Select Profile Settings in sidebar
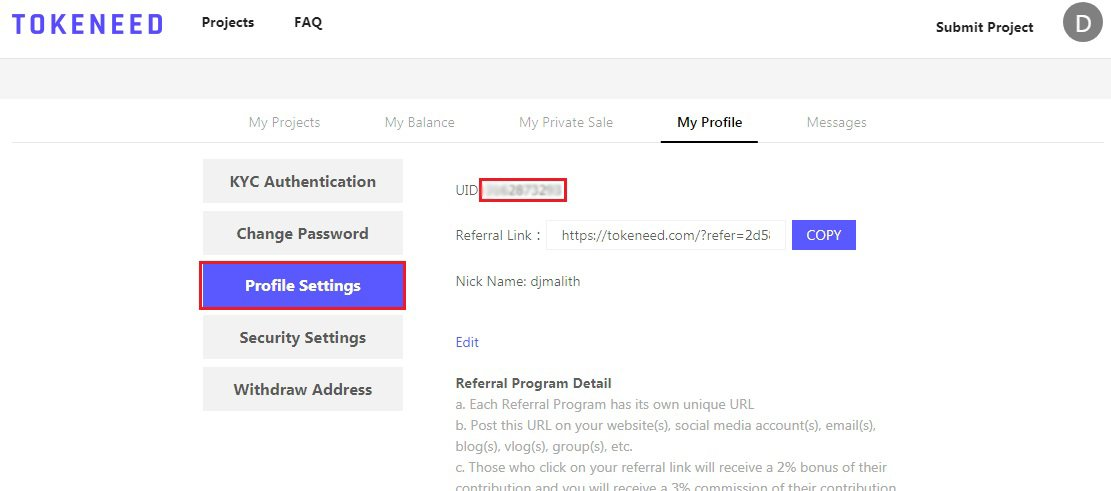The width and height of the screenshot is (1111, 491). (303, 286)
